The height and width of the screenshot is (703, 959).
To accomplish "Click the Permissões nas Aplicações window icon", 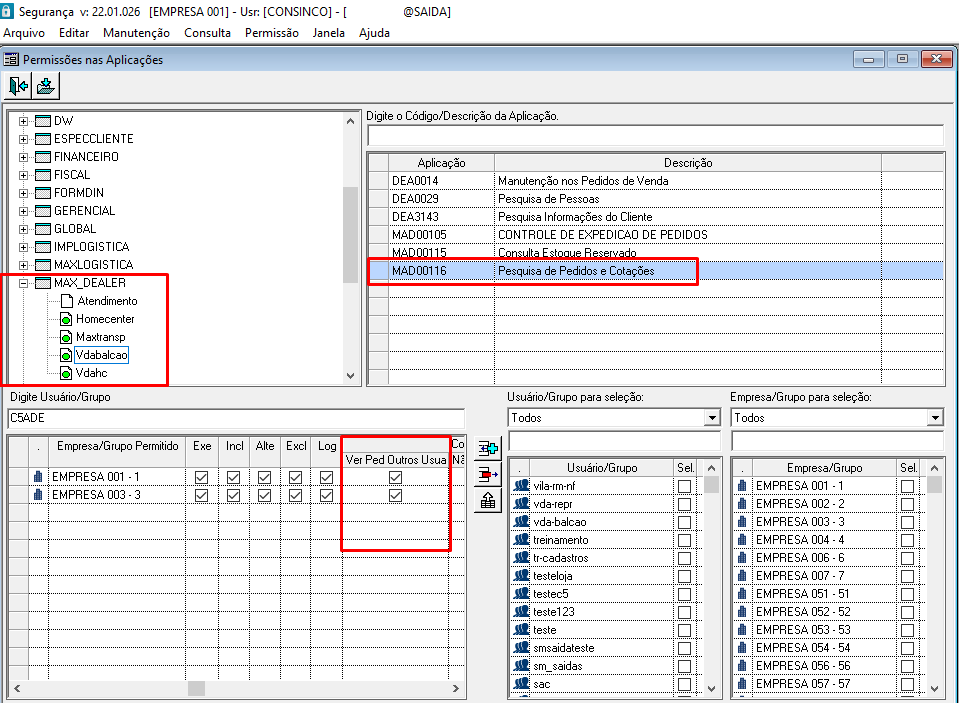I will click(11, 59).
